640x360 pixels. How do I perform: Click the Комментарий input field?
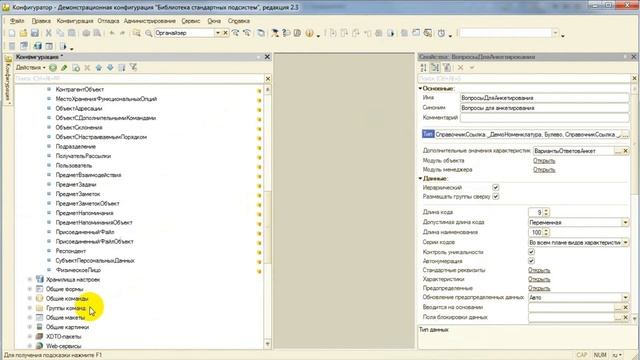[544, 118]
